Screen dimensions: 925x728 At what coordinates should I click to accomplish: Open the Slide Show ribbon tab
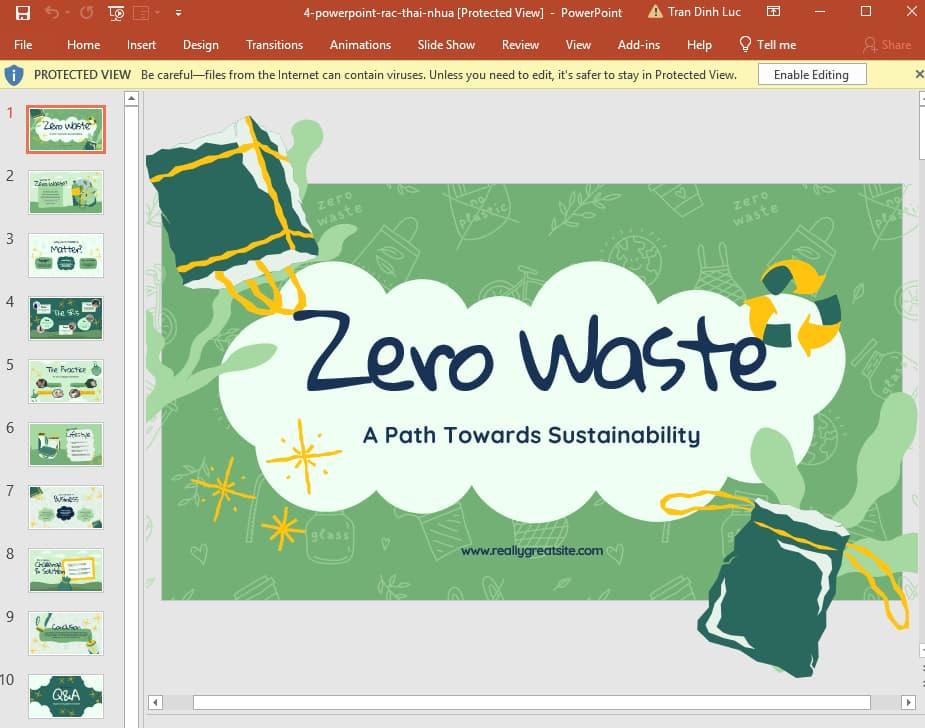(x=446, y=44)
